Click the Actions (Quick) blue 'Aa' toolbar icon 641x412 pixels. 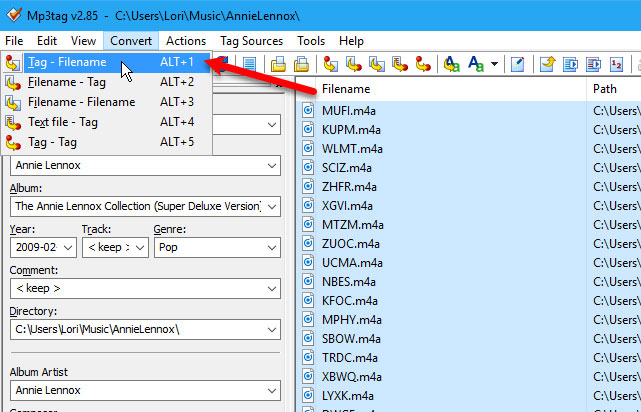coord(477,65)
